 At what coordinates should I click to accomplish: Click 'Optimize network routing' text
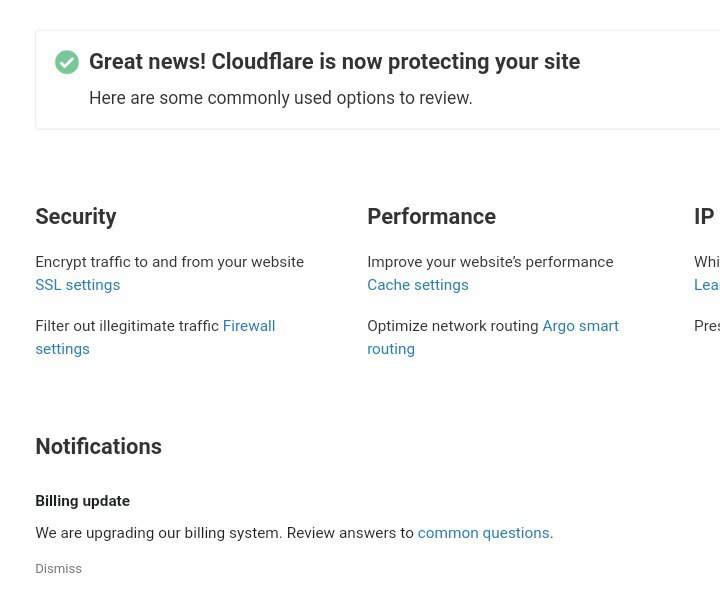point(453,326)
